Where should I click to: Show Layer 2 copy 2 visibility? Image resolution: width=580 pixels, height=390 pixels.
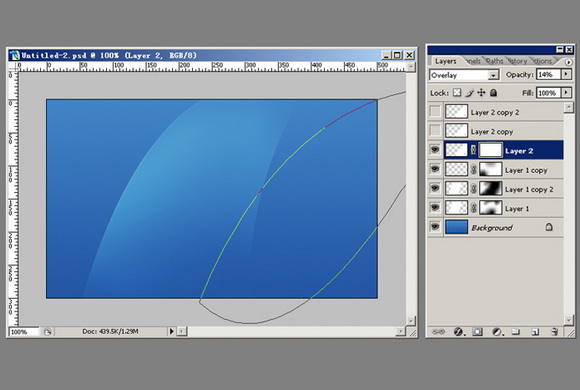click(x=435, y=112)
